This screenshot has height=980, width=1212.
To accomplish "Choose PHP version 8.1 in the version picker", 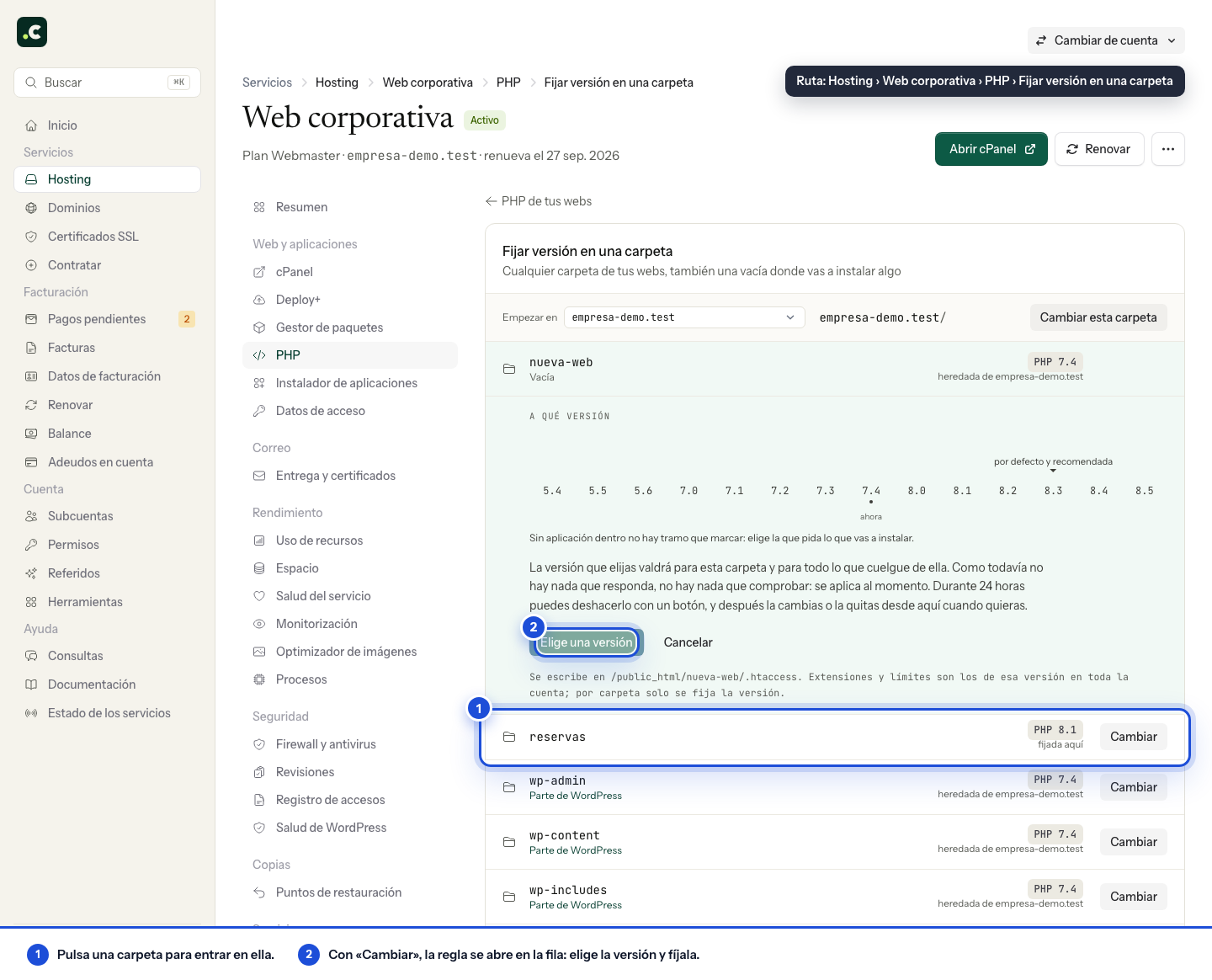I will [x=962, y=491].
